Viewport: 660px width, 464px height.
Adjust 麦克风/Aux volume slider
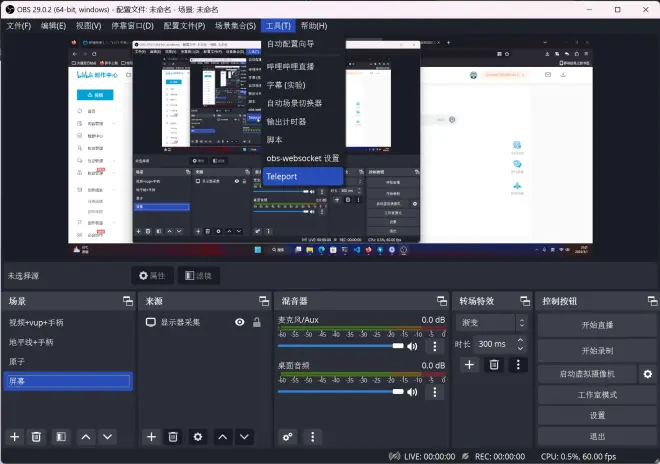[341, 346]
